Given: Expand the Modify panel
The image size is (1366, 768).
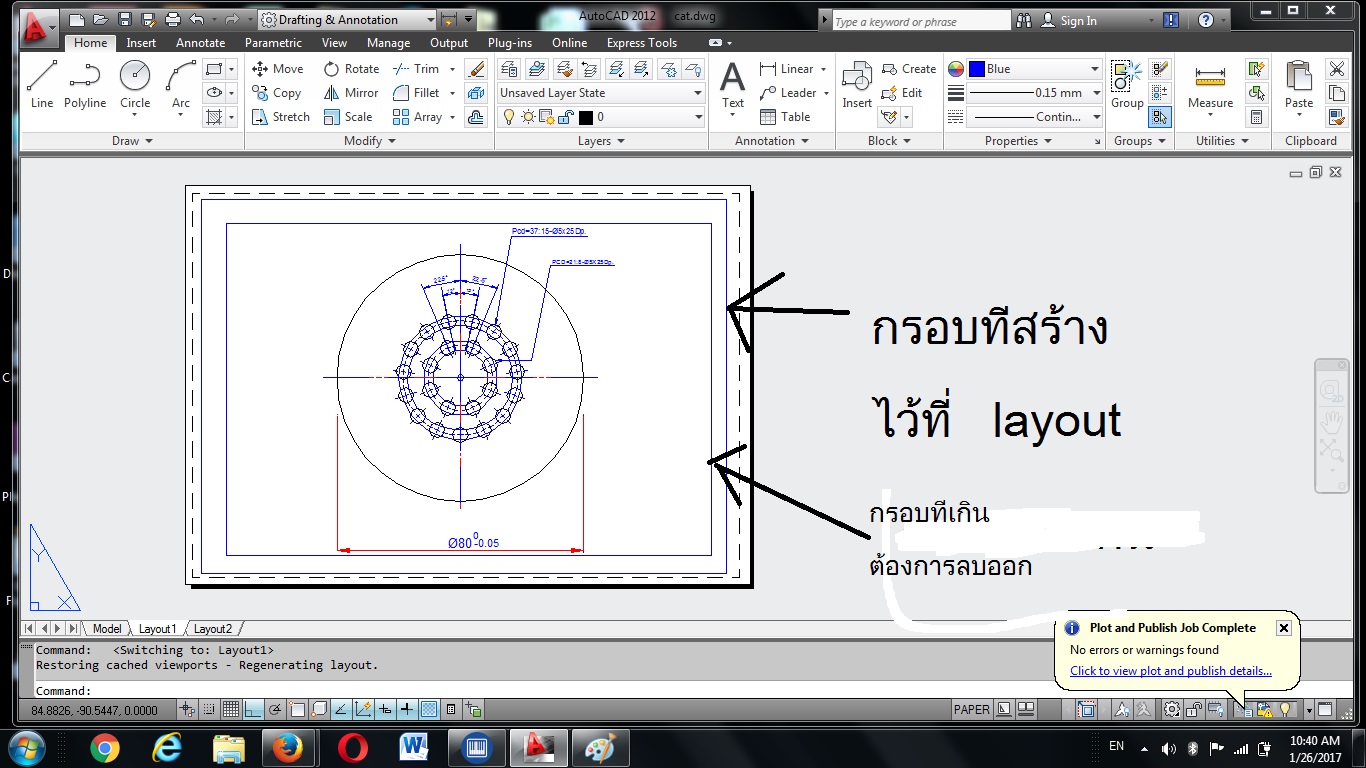Looking at the screenshot, I should 369,141.
